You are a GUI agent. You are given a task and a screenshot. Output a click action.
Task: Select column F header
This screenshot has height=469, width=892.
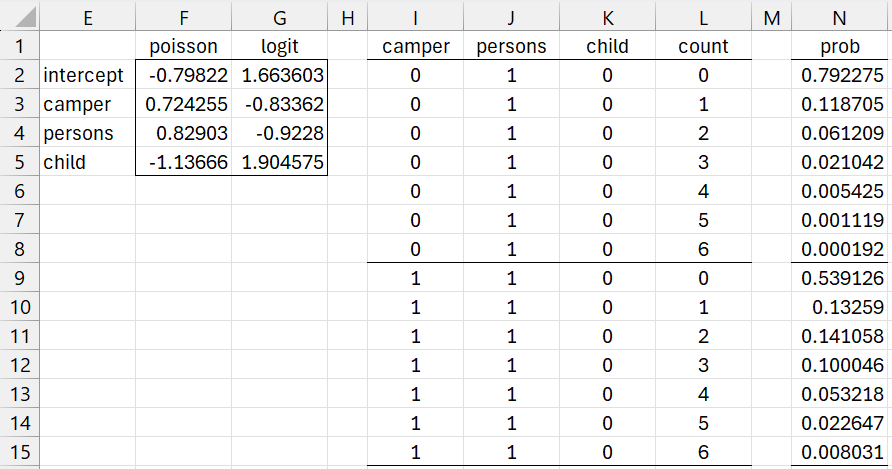183,16
